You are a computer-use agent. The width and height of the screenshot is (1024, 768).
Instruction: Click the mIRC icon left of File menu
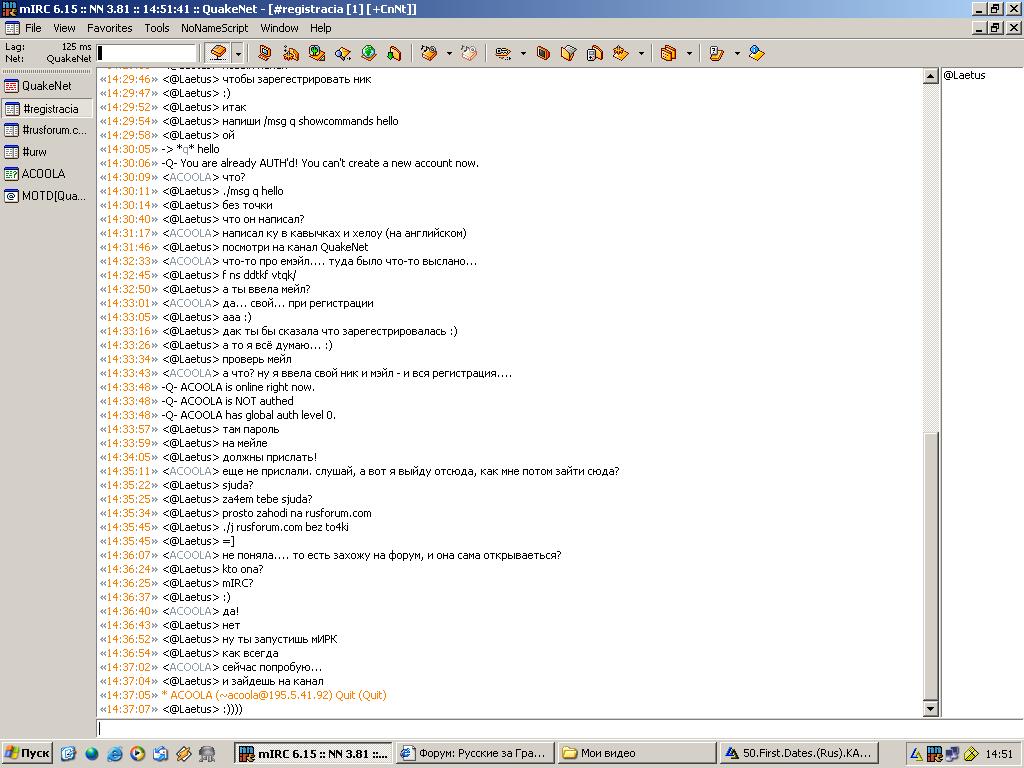pyautogui.click(x=11, y=28)
